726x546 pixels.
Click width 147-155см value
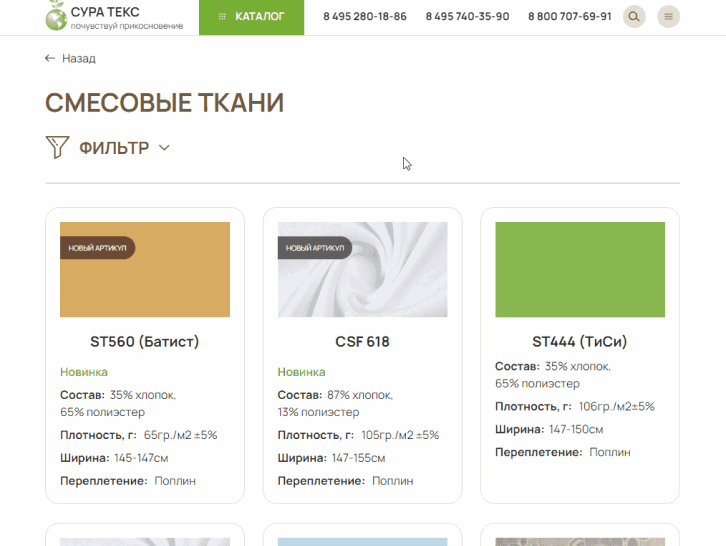click(x=358, y=458)
